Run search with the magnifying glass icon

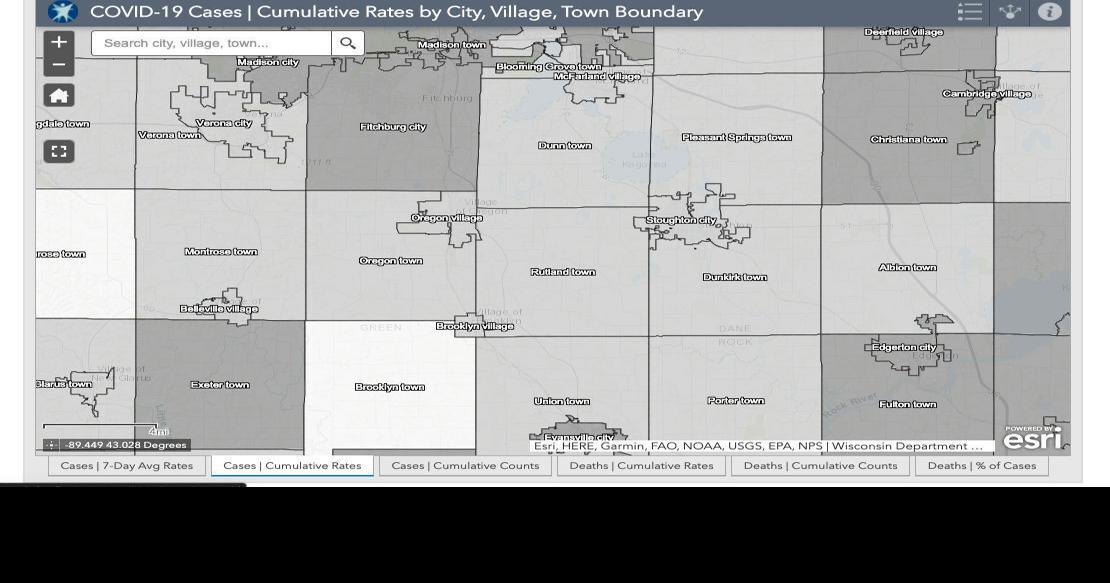(348, 43)
